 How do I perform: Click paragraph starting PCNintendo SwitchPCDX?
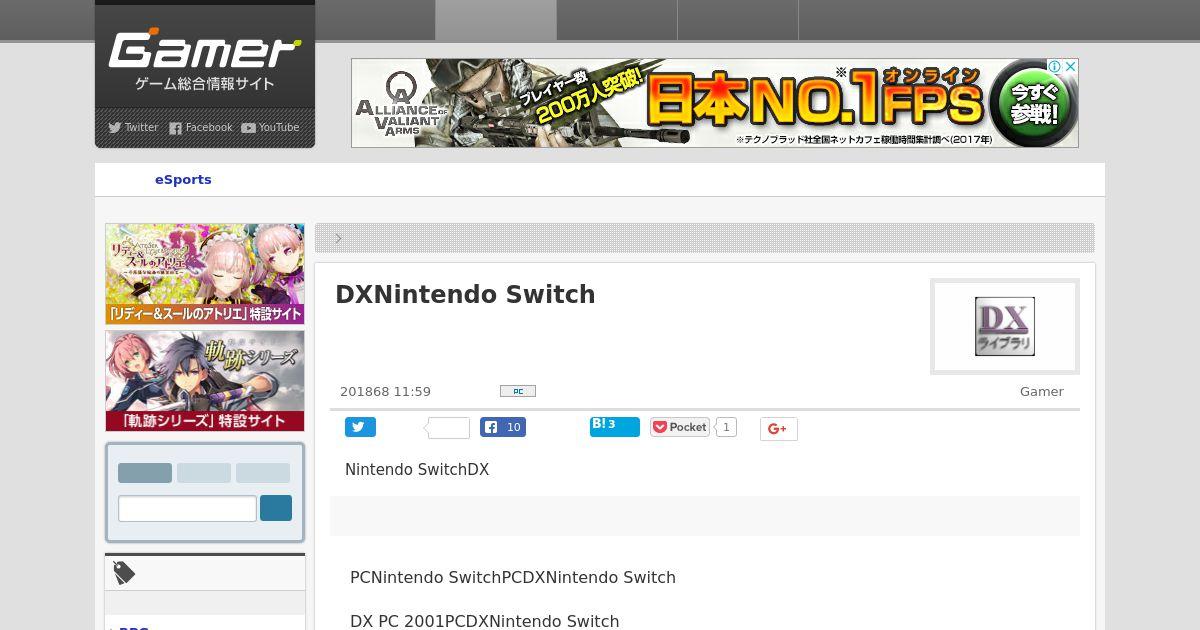513,578
